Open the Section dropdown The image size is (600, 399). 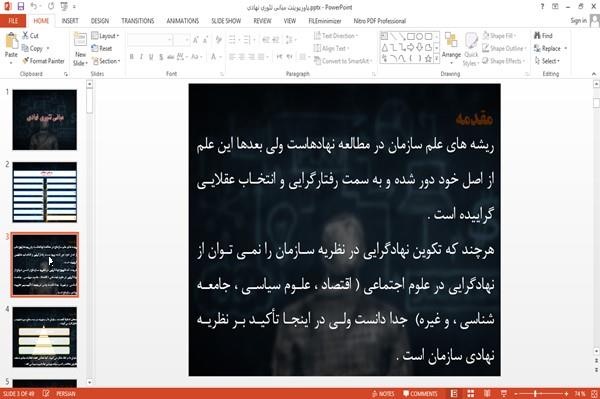pos(106,61)
